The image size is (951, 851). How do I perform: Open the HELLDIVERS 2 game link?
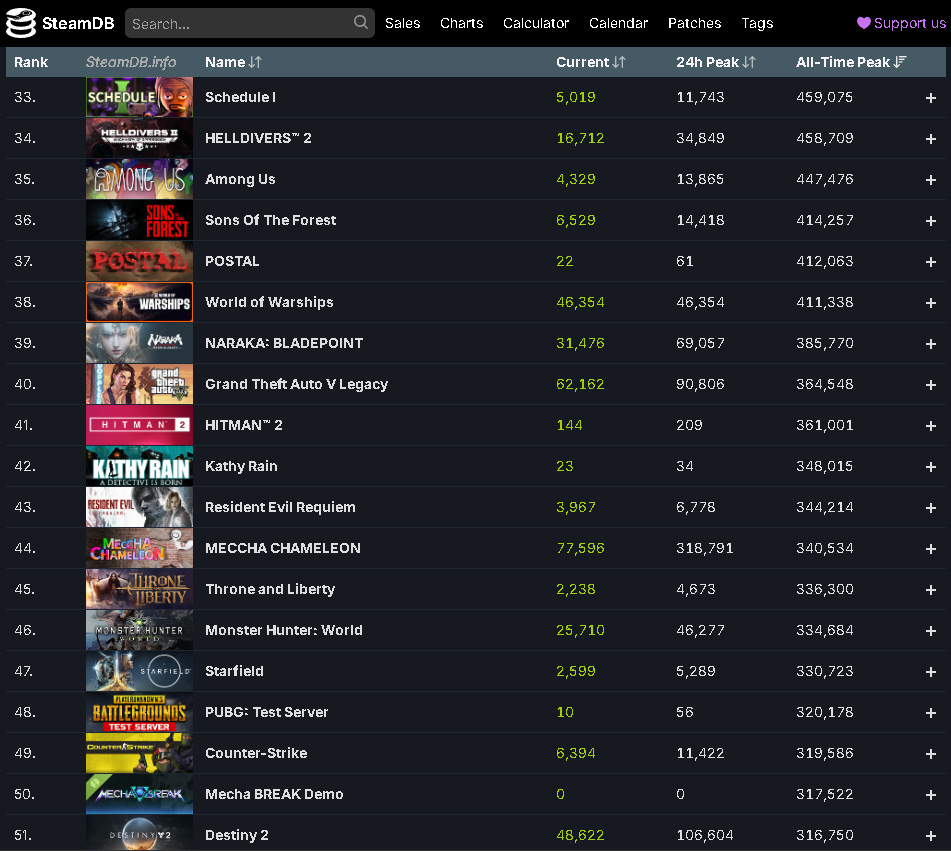coord(258,138)
